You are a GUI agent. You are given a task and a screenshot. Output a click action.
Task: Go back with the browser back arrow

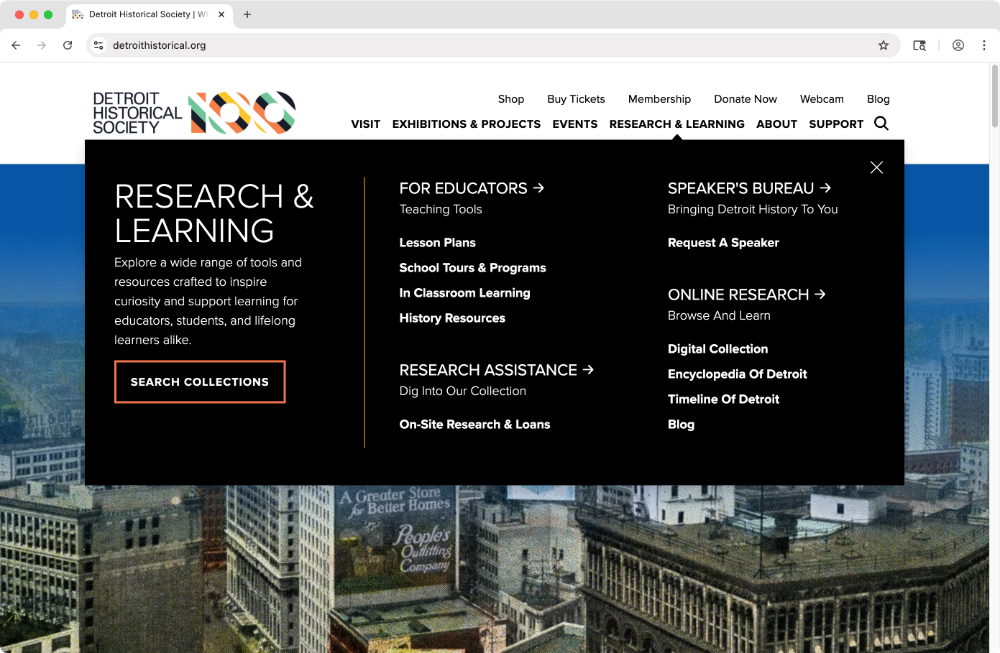[16, 45]
